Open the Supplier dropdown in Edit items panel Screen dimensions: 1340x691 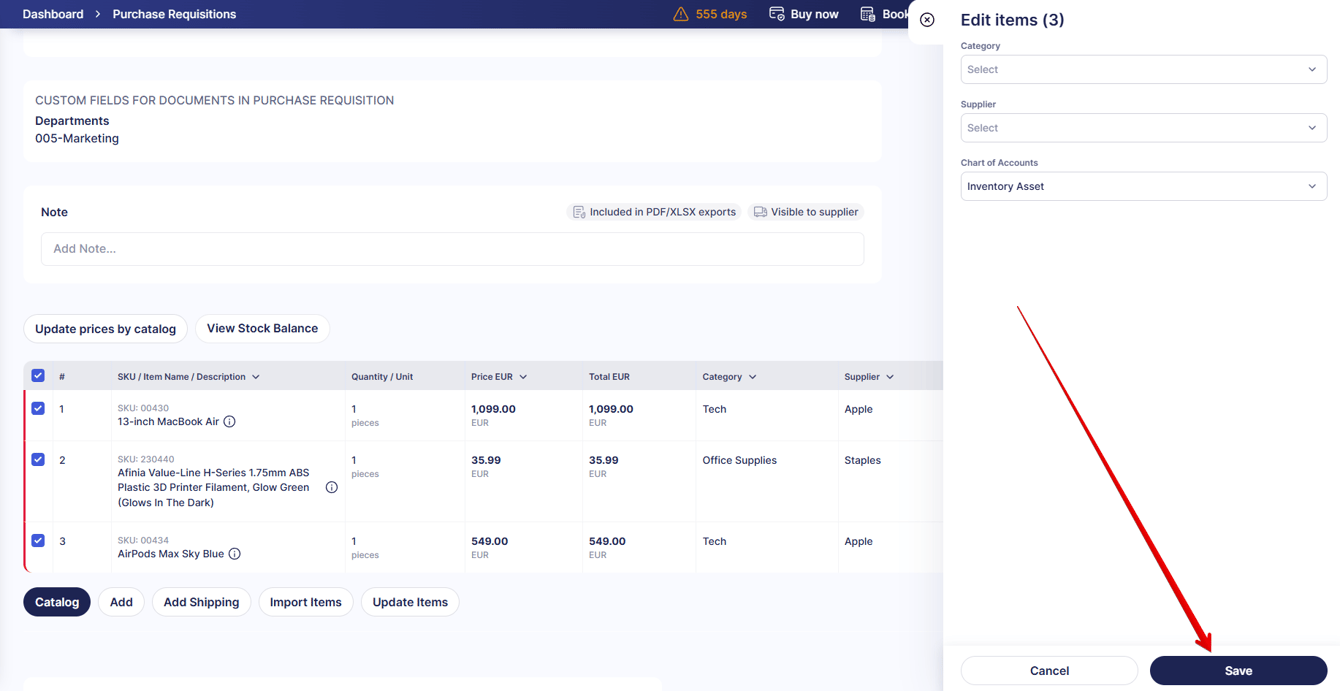(1143, 127)
